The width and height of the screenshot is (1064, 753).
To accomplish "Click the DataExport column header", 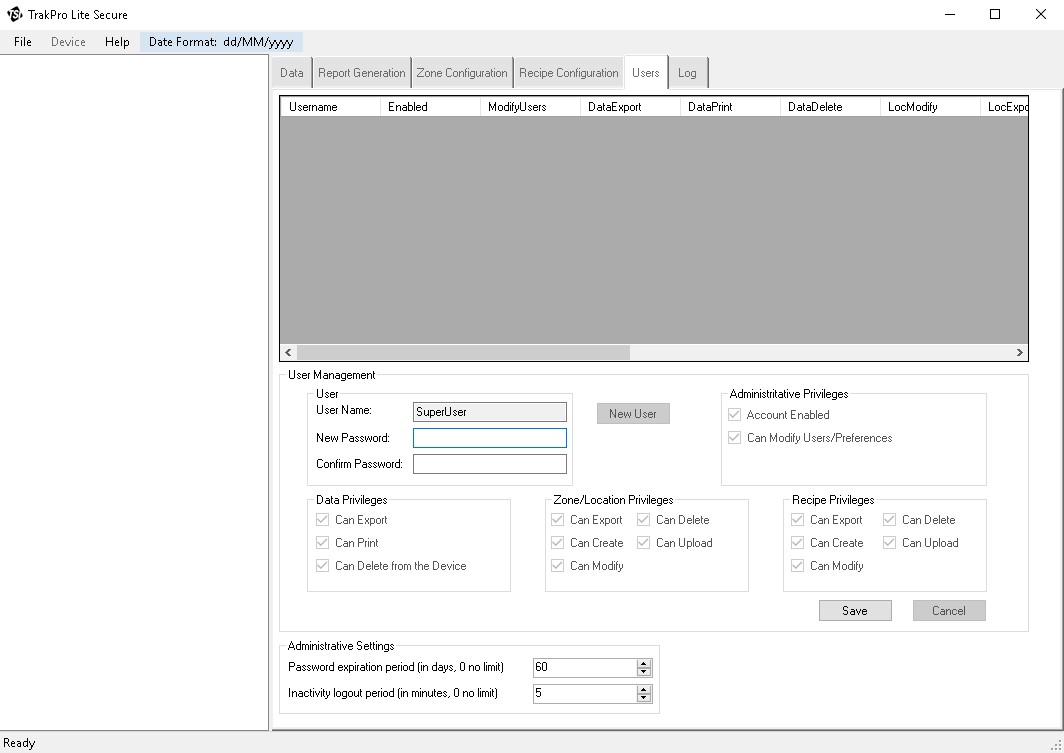I will point(630,107).
